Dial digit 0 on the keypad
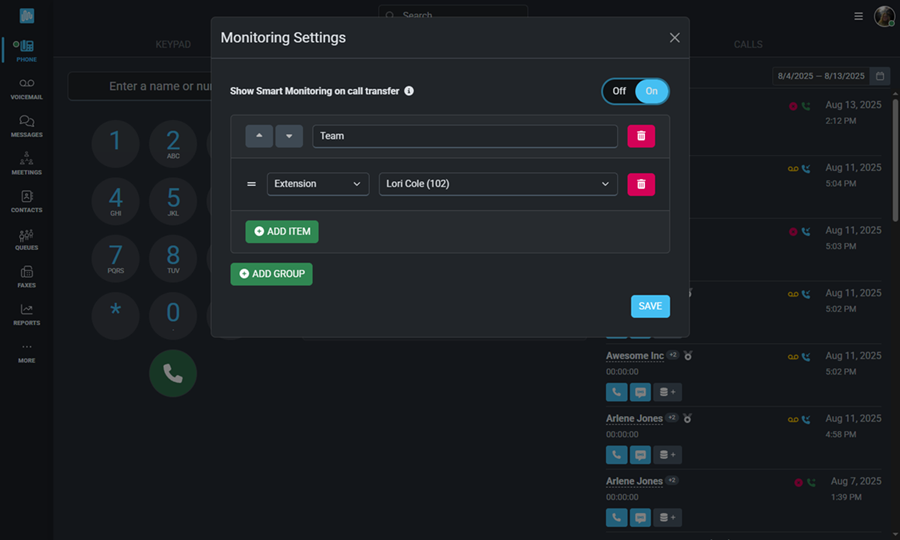The height and width of the screenshot is (540, 900). [173, 316]
